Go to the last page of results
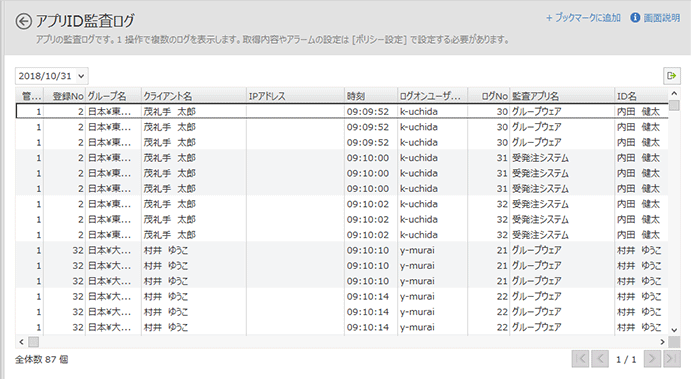 [672, 359]
